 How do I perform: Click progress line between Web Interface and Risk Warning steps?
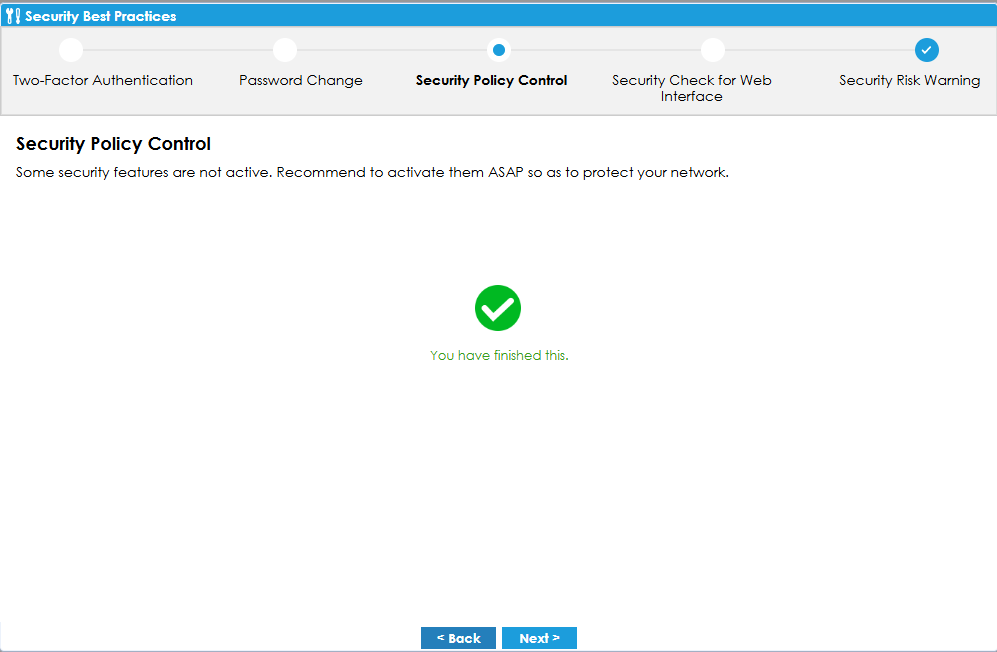tap(819, 50)
